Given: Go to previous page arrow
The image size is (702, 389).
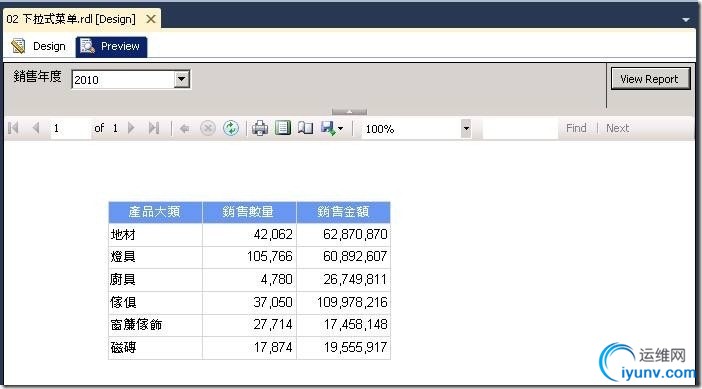Looking at the screenshot, I should coord(36,128).
